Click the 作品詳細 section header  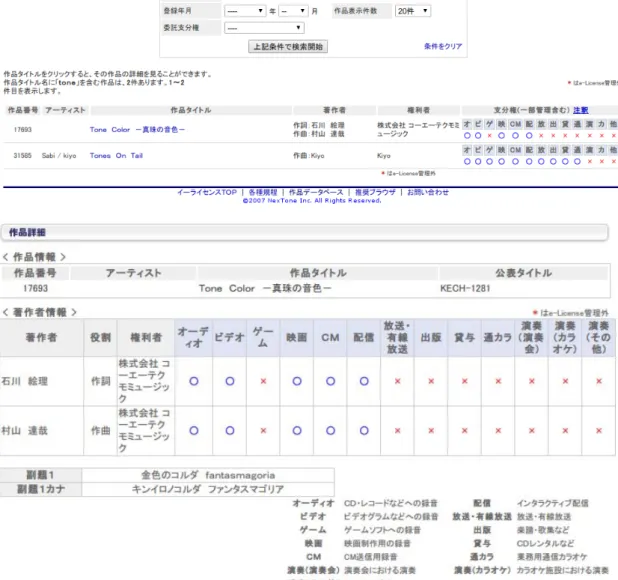(304, 232)
